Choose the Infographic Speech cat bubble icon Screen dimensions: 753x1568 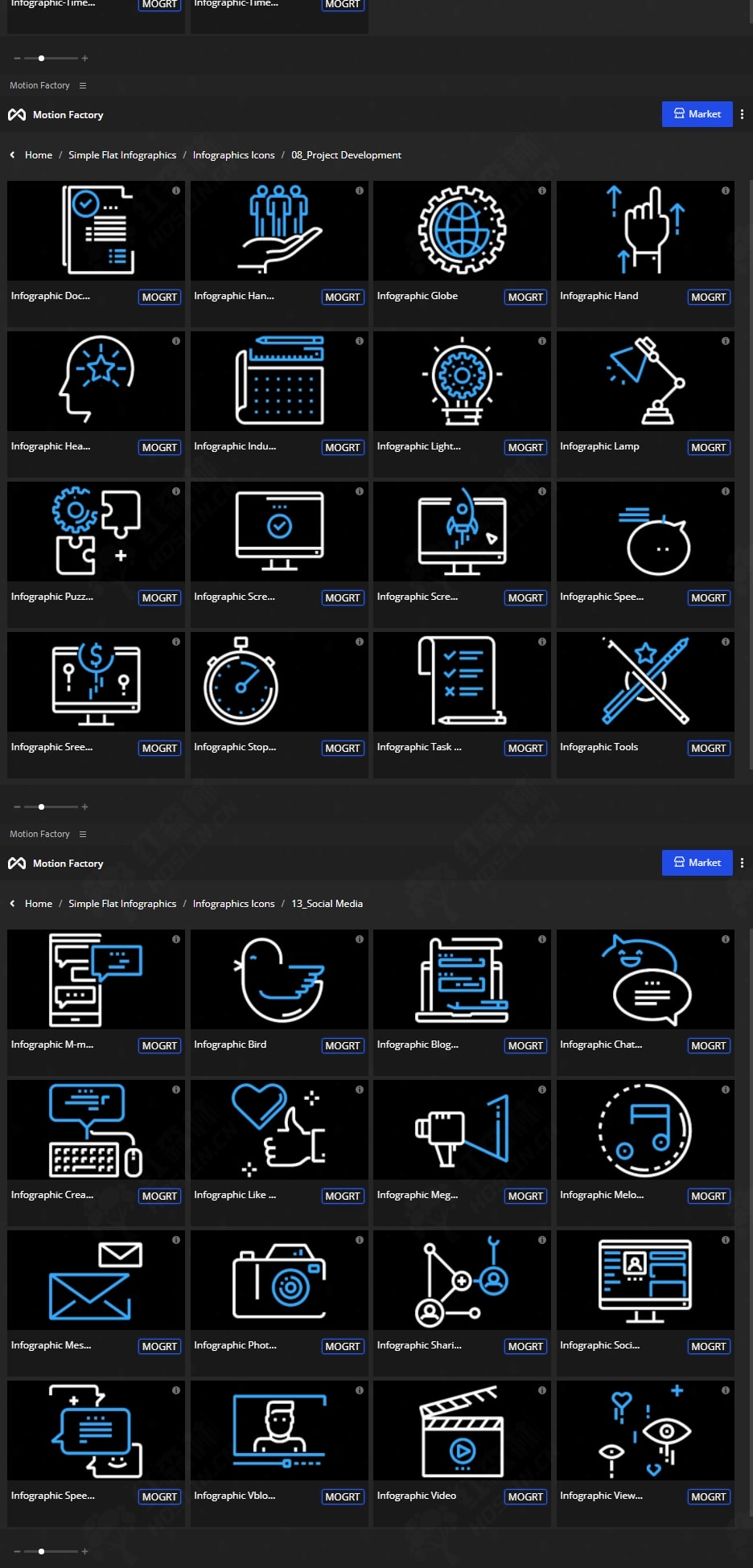[645, 531]
